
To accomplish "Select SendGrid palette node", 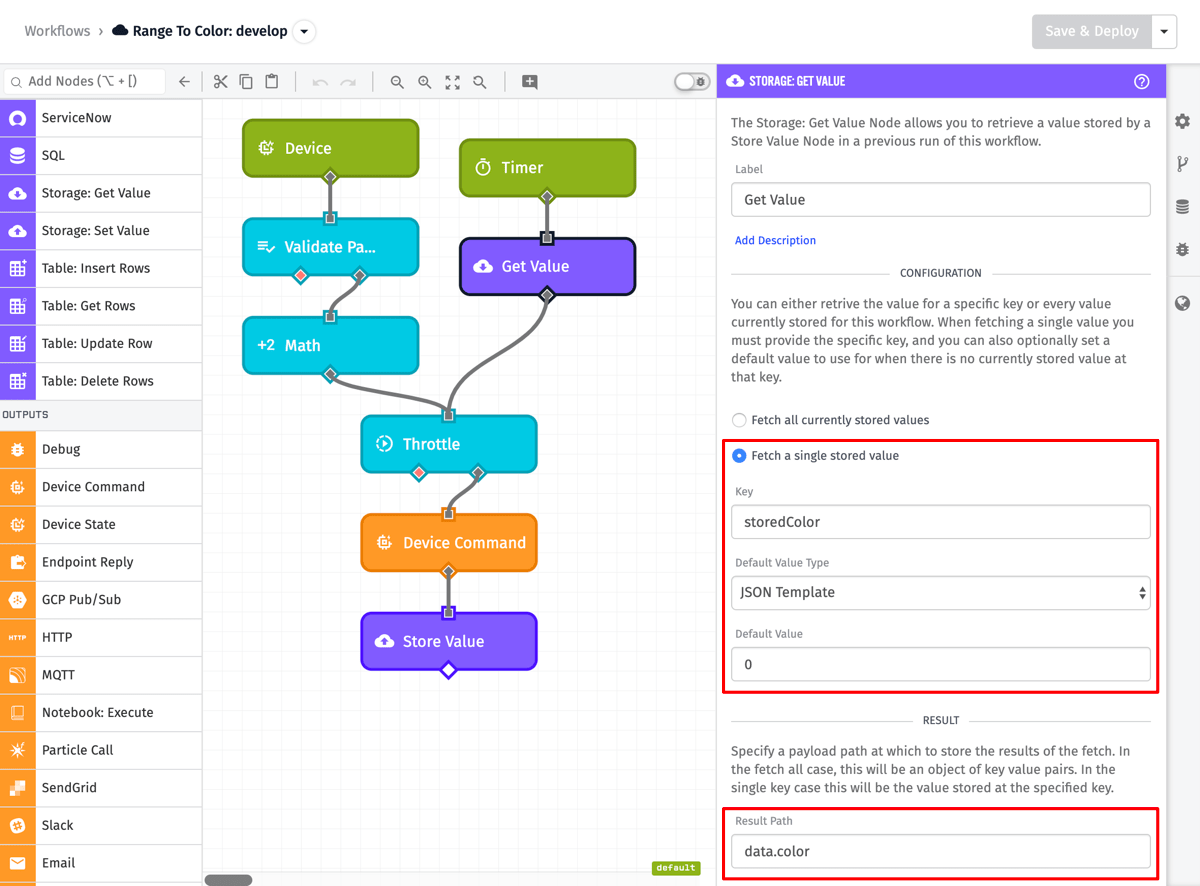I will click(x=101, y=788).
